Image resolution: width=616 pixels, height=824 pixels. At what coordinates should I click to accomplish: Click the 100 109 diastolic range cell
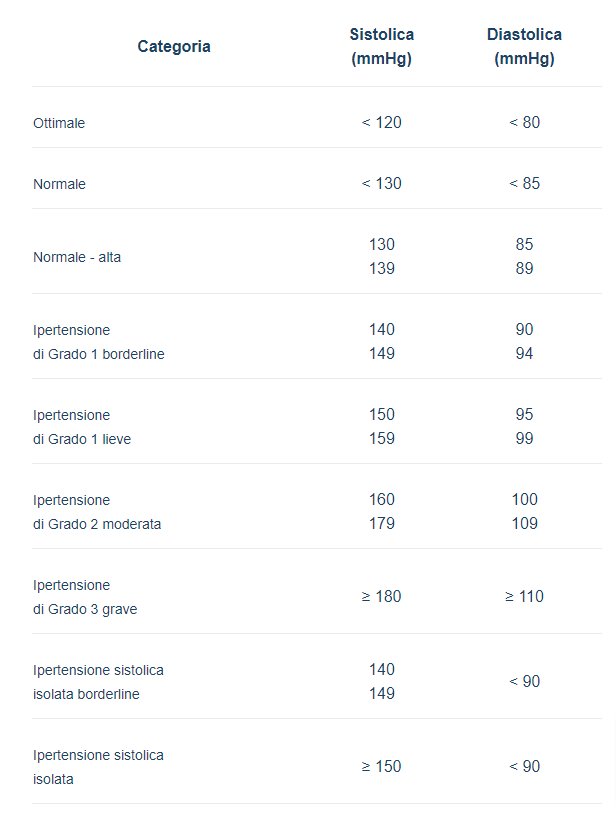pyautogui.click(x=524, y=511)
